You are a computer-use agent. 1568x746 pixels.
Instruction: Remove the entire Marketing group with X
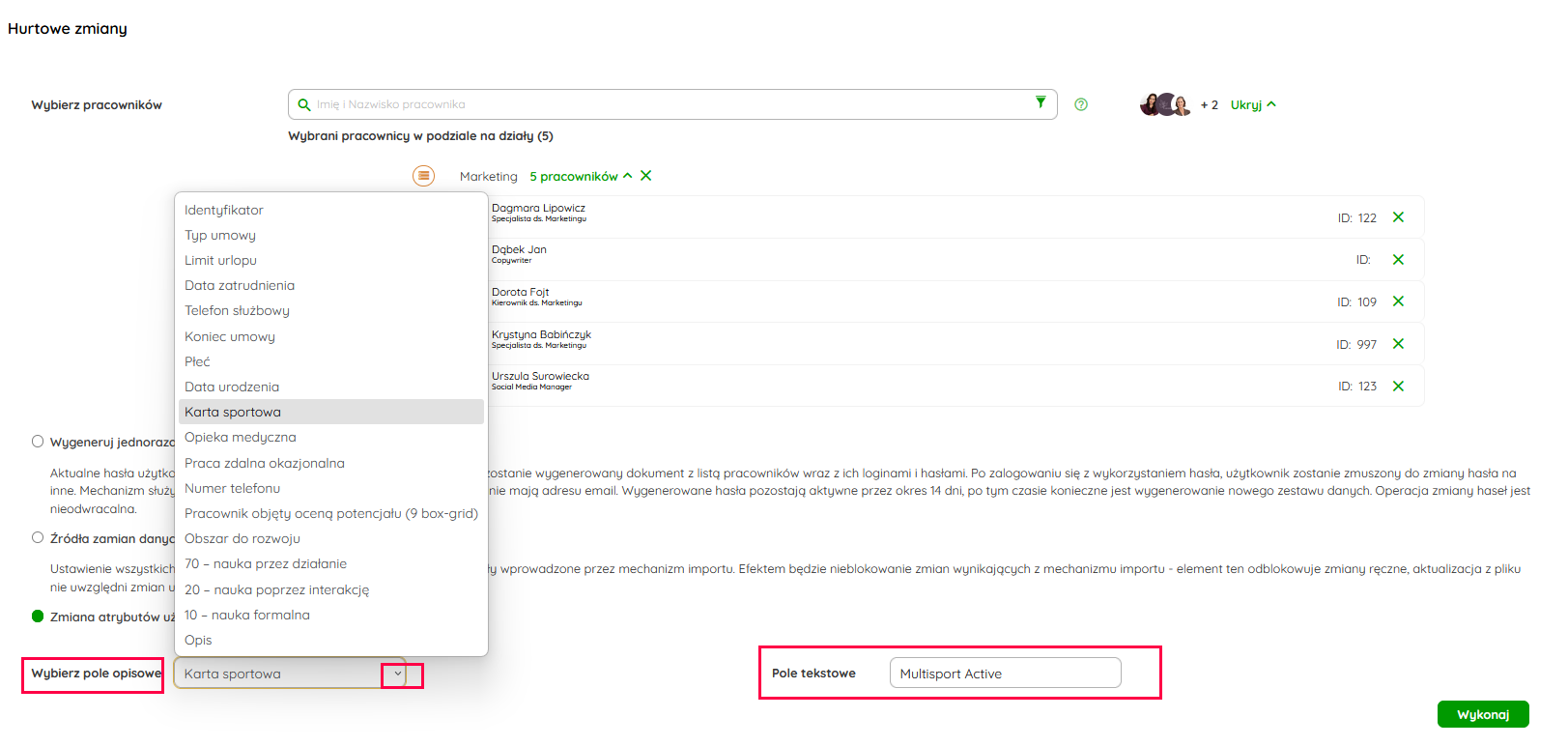[646, 176]
